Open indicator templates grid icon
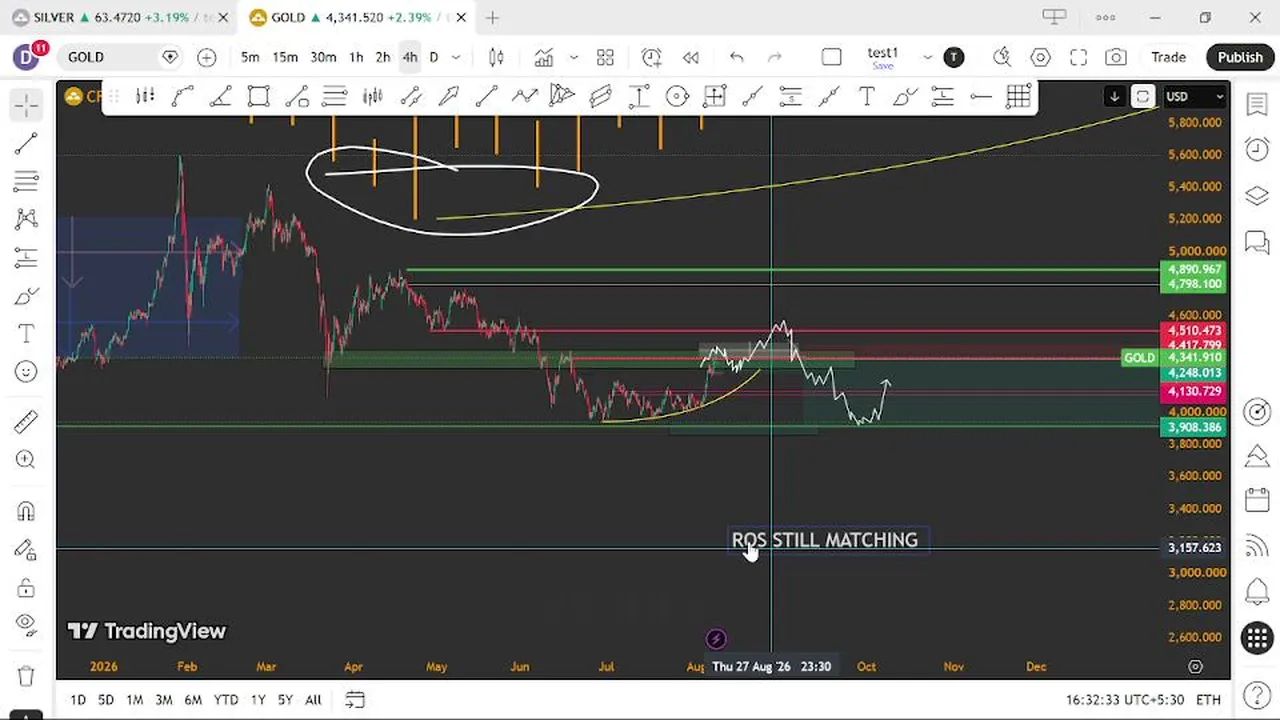The height and width of the screenshot is (720, 1280). coord(605,57)
